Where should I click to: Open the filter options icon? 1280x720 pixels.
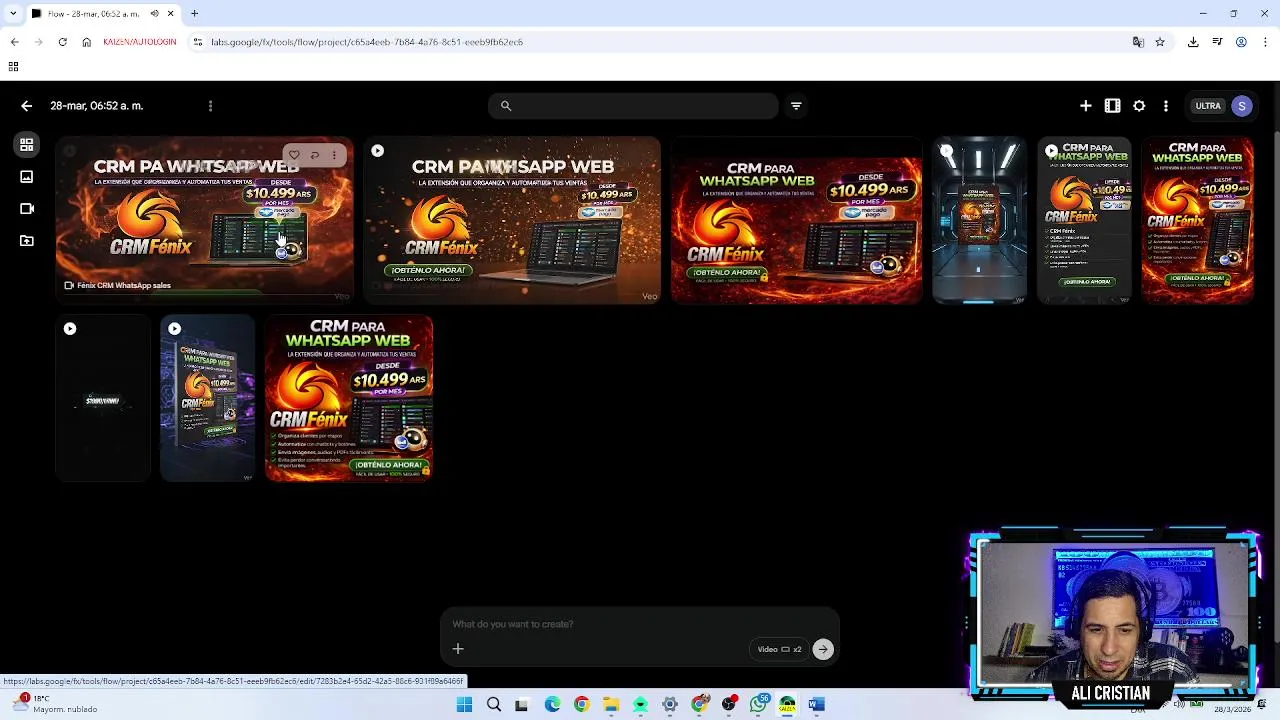[x=796, y=106]
